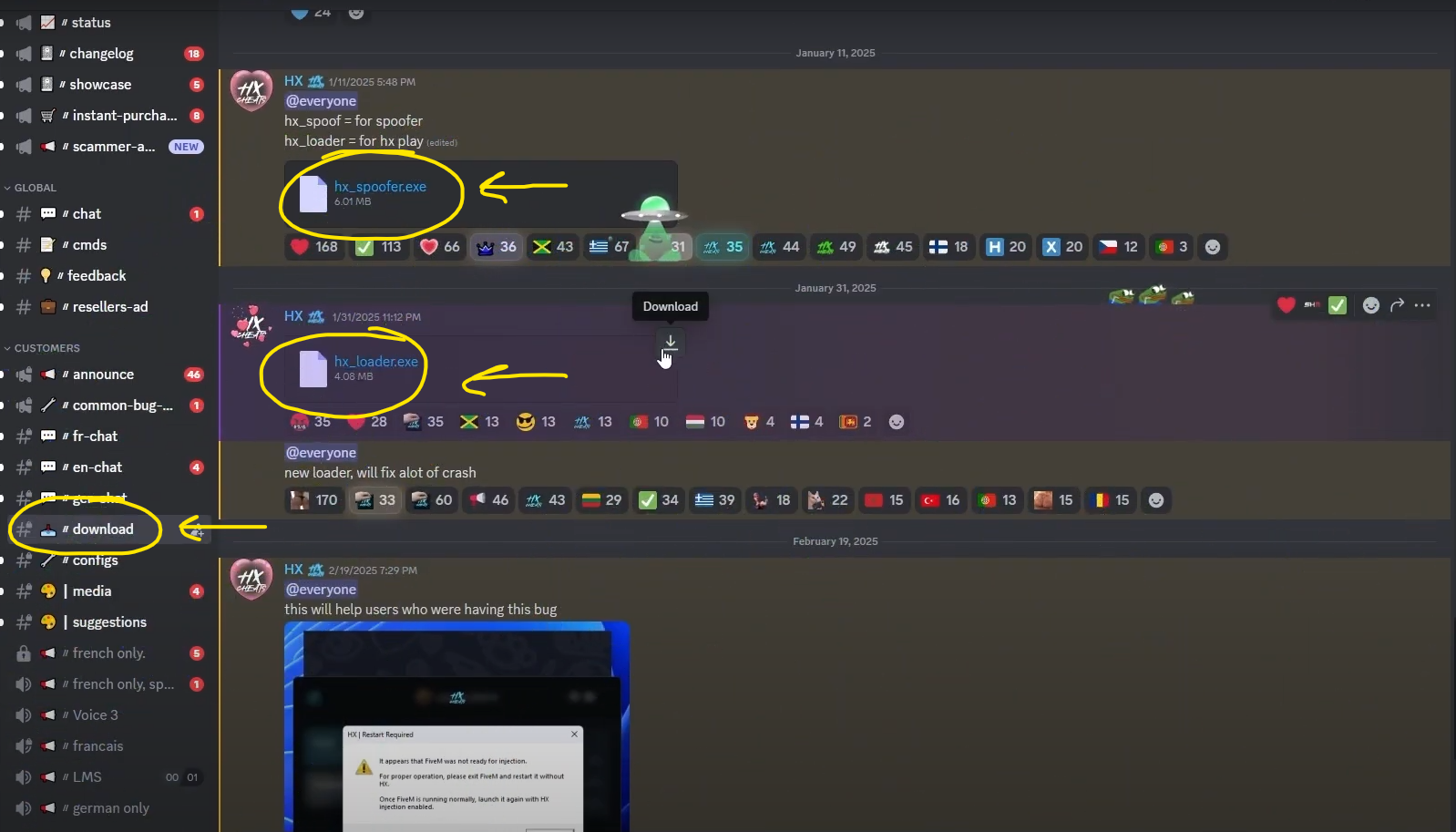Toggle the Czech flag reaction with 12

coord(1119,247)
